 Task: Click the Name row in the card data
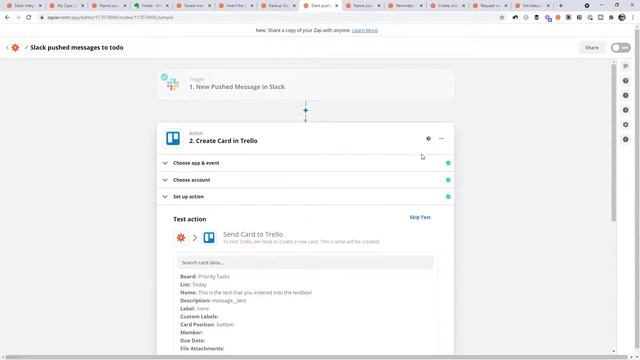[x=246, y=293]
